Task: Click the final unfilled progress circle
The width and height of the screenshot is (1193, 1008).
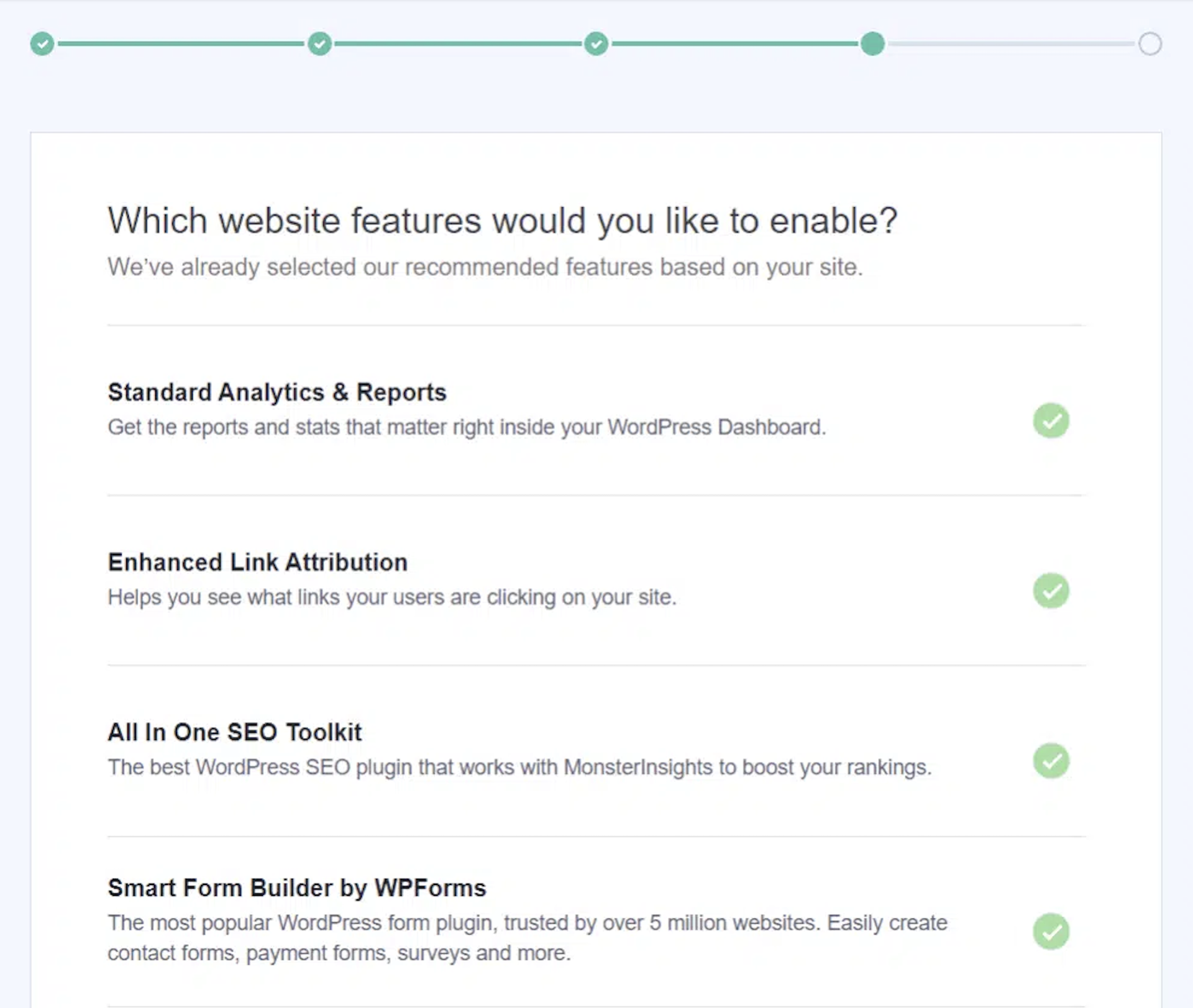Action: 1151,43
